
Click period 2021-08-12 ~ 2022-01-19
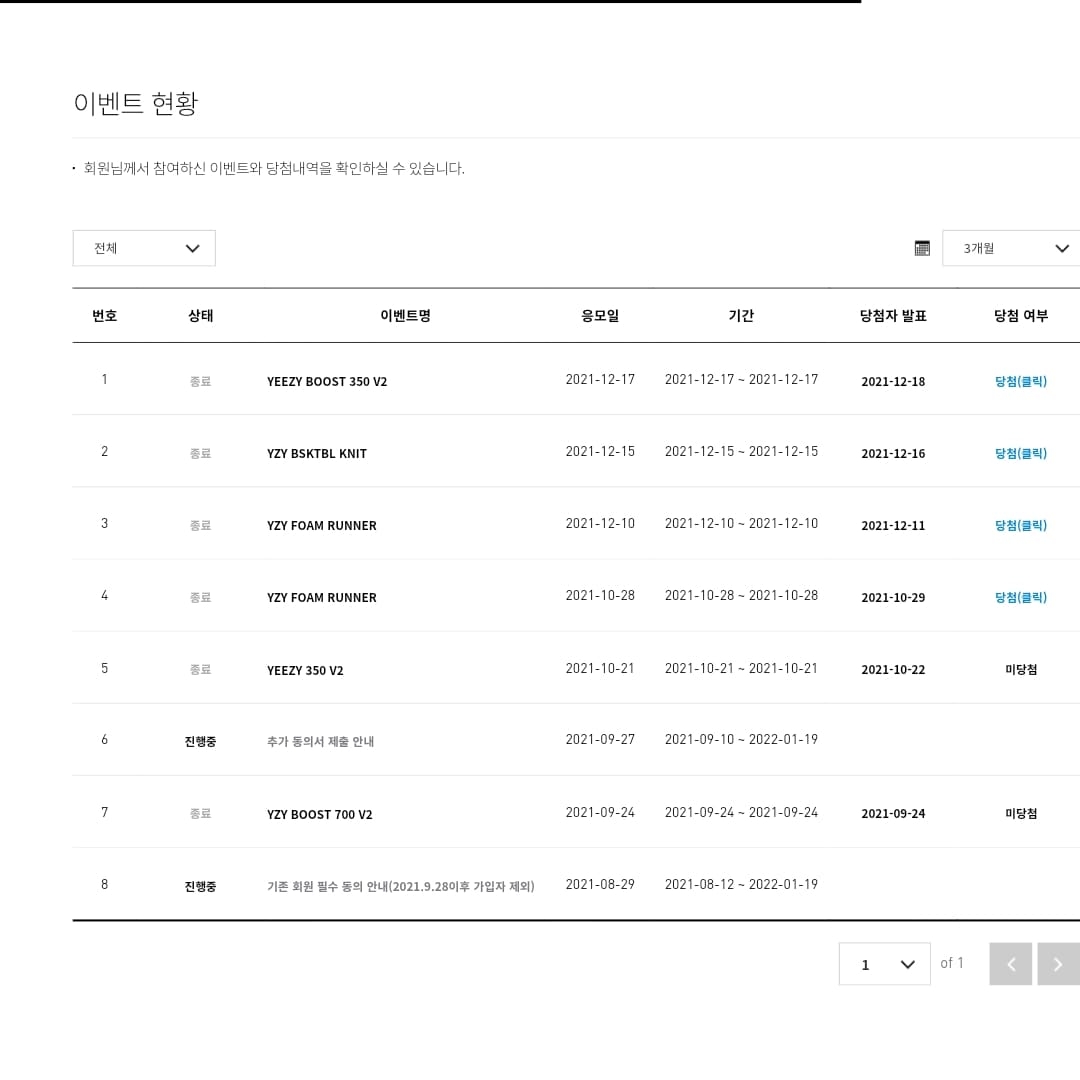coord(741,884)
